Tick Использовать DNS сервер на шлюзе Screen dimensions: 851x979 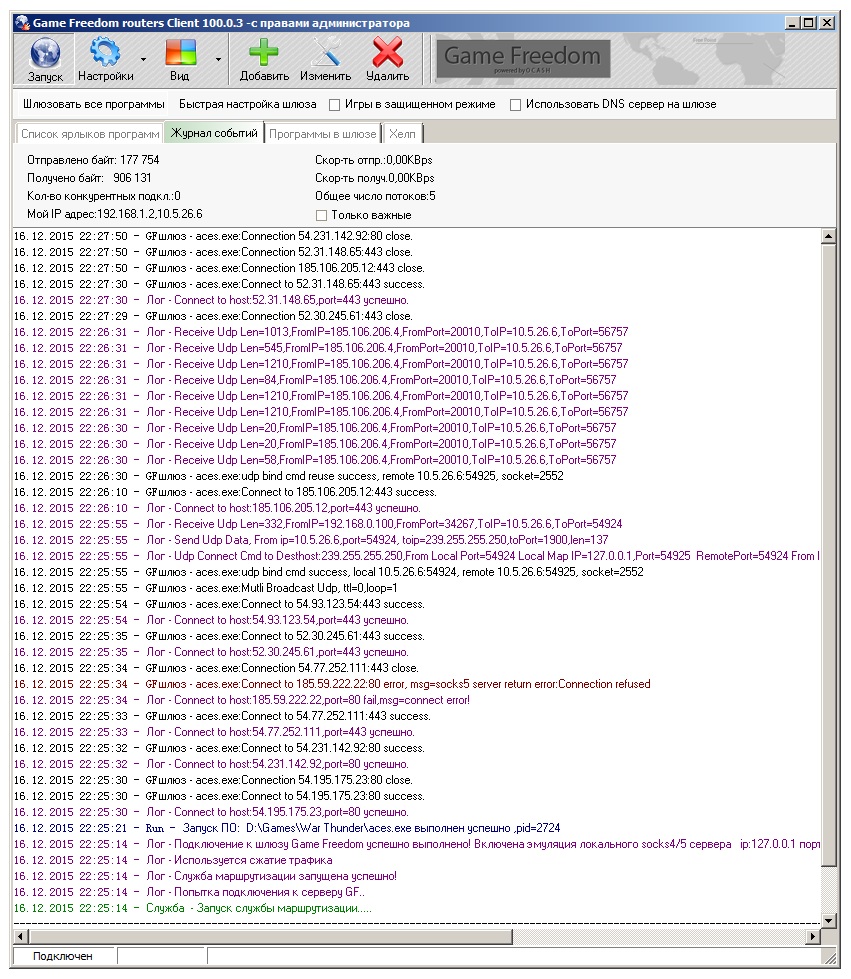(x=515, y=105)
